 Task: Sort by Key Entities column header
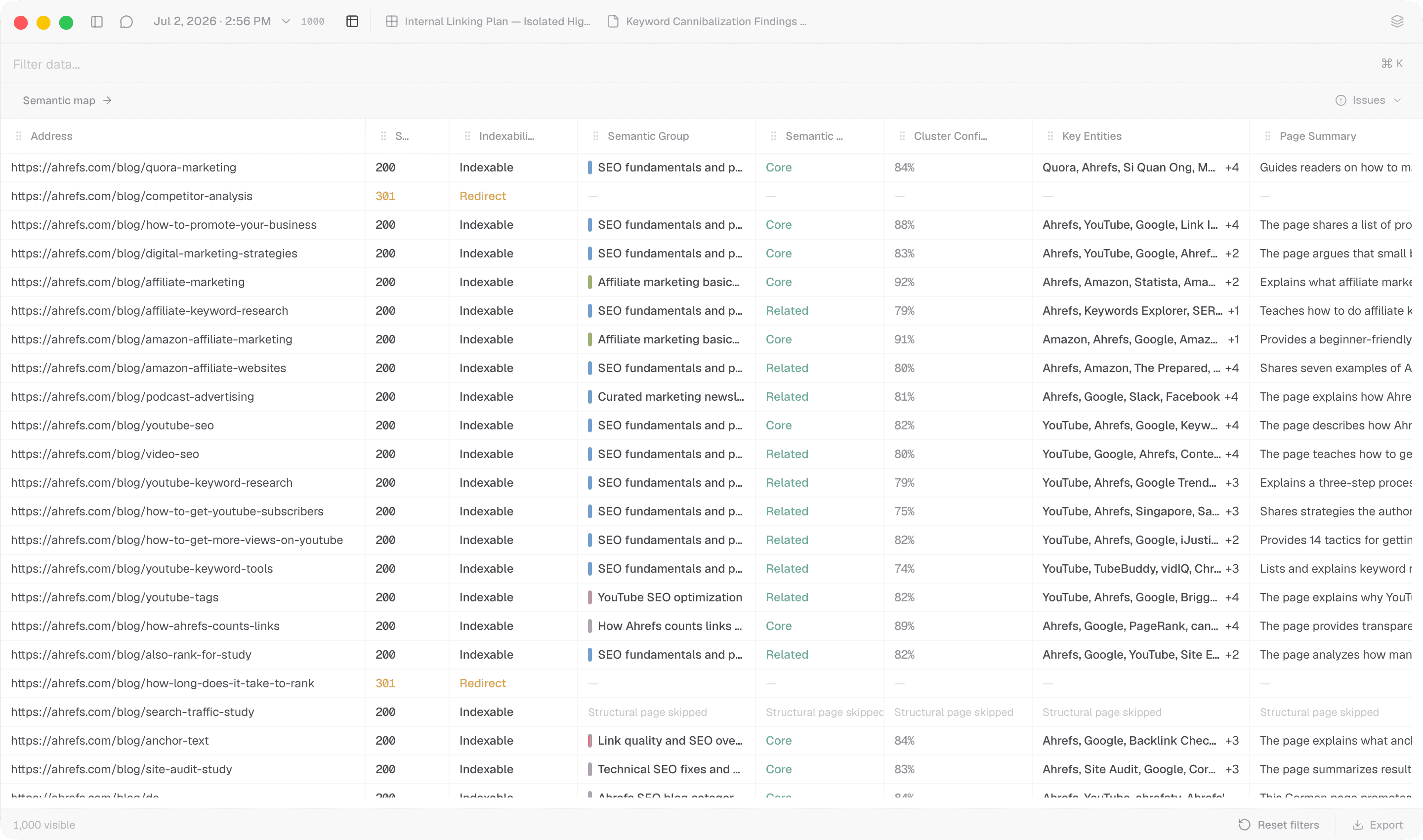1091,136
